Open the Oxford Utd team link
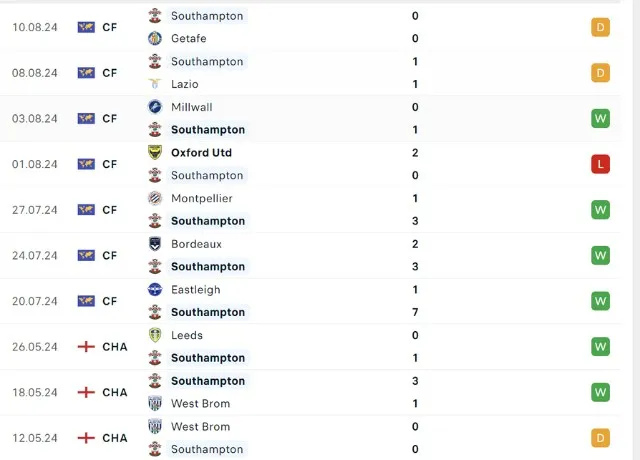Screen dimensions: 640x460 coord(201,153)
